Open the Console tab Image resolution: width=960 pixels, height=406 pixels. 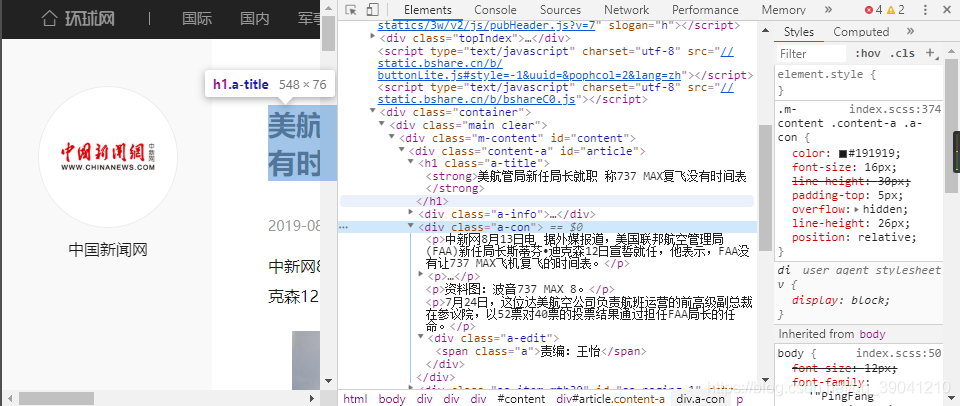coord(495,10)
